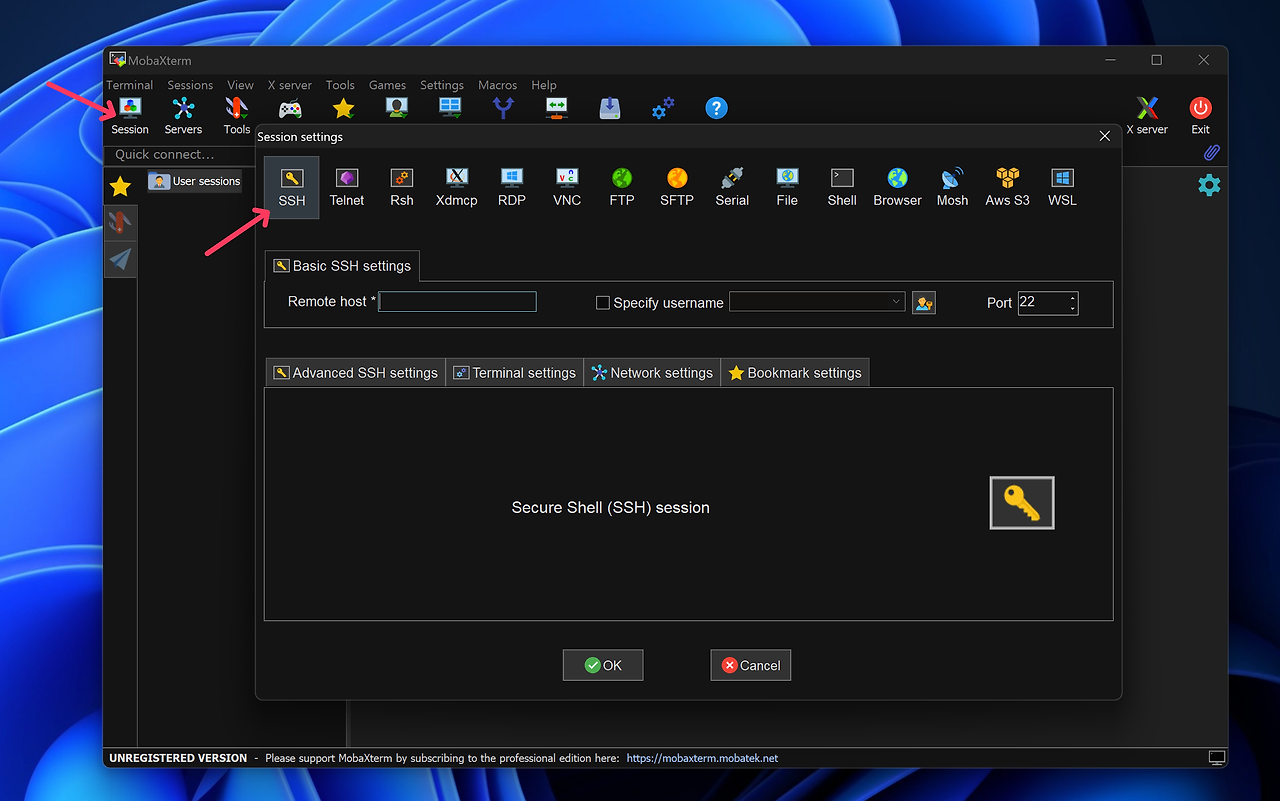Choose the VNC session type
The image size is (1280, 801).
click(x=567, y=187)
